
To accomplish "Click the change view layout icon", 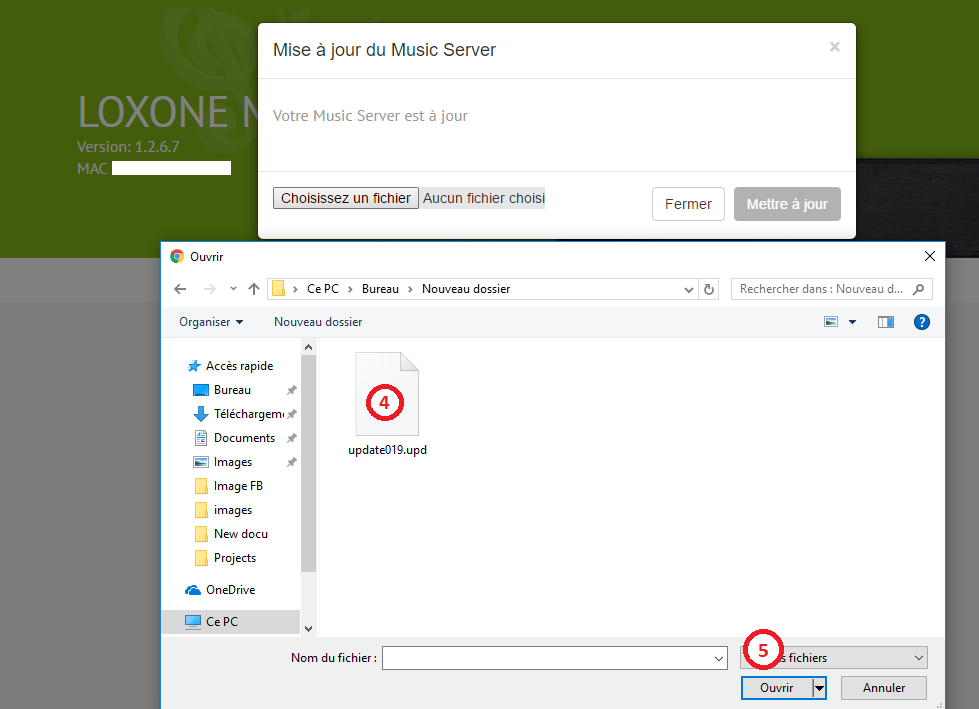I will (x=831, y=321).
